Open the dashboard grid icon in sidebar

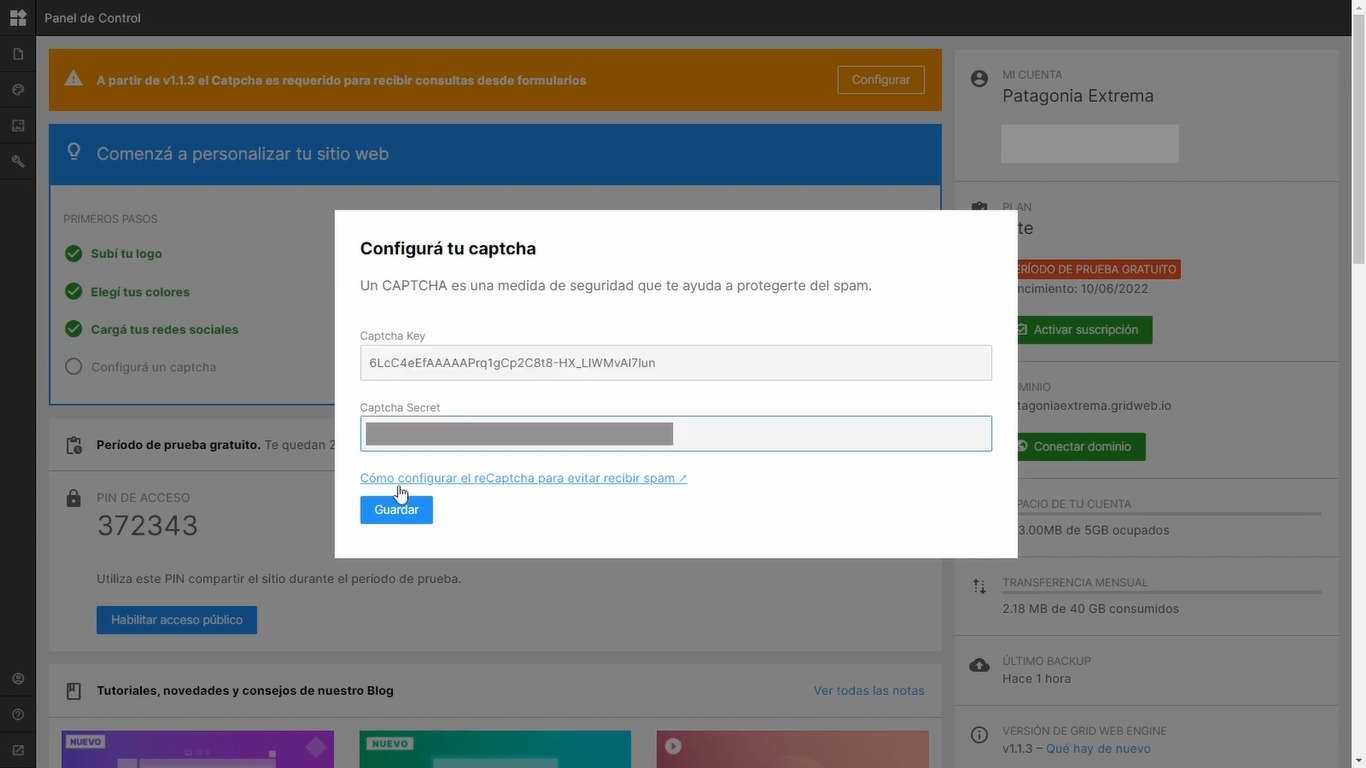18,18
